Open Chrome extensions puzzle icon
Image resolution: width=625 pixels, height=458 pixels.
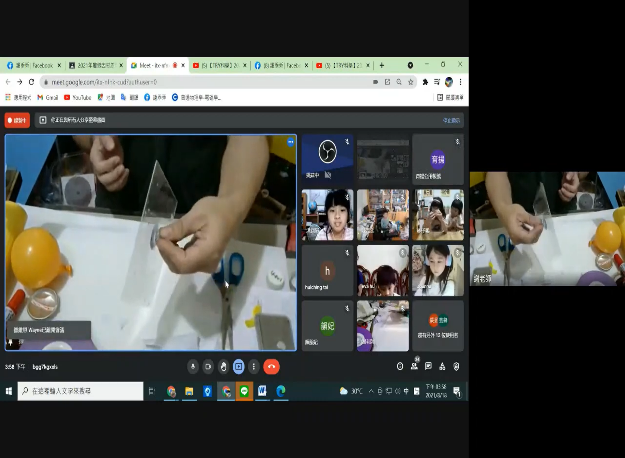425,82
